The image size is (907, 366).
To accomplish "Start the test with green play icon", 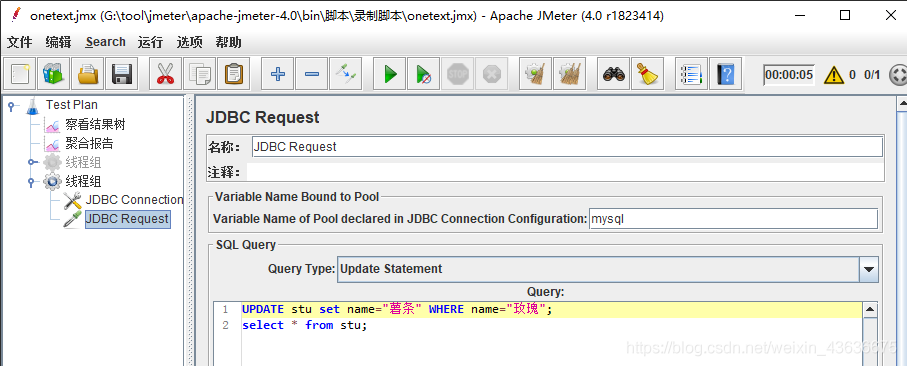I will [389, 74].
